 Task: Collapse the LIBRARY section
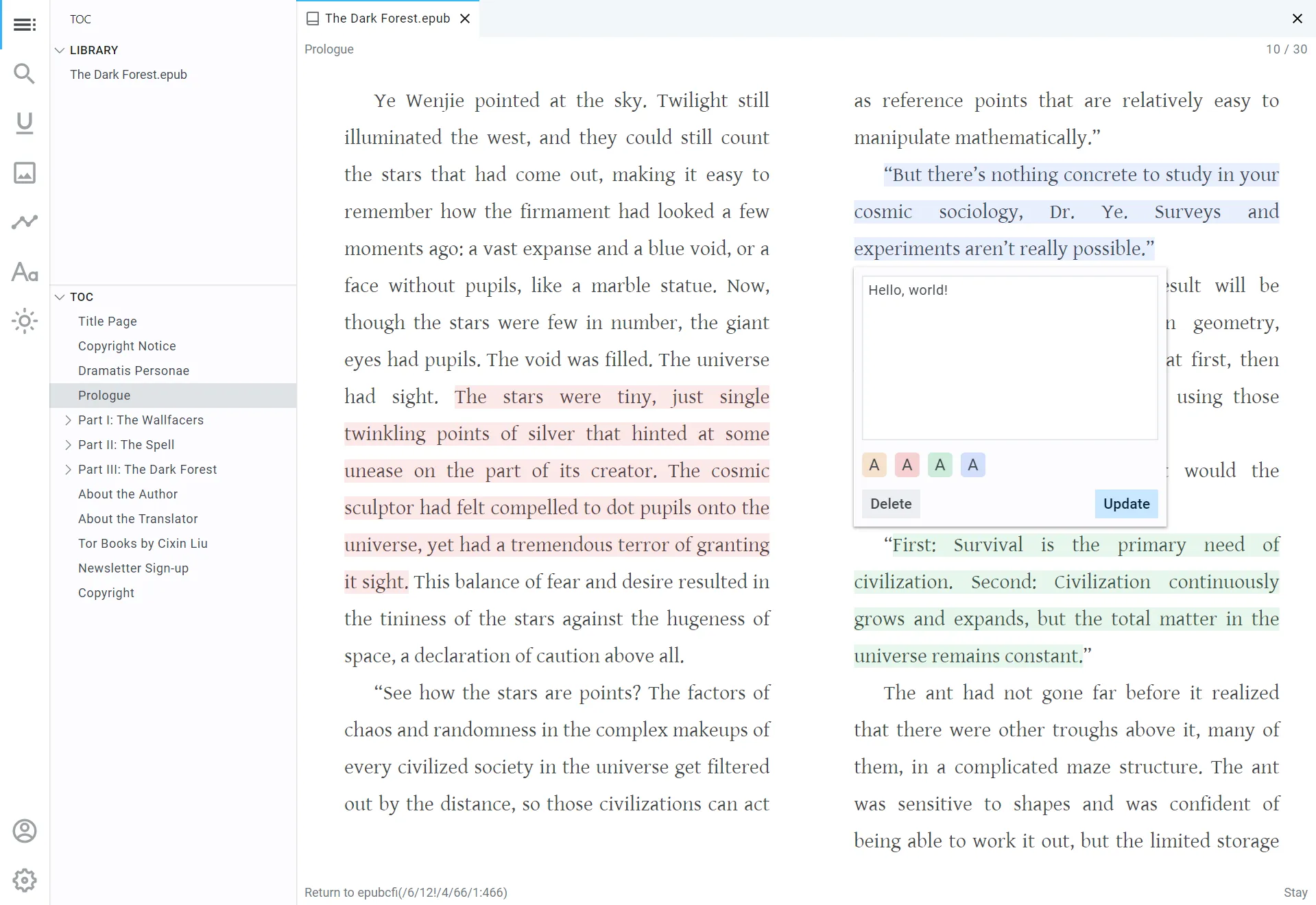point(60,49)
